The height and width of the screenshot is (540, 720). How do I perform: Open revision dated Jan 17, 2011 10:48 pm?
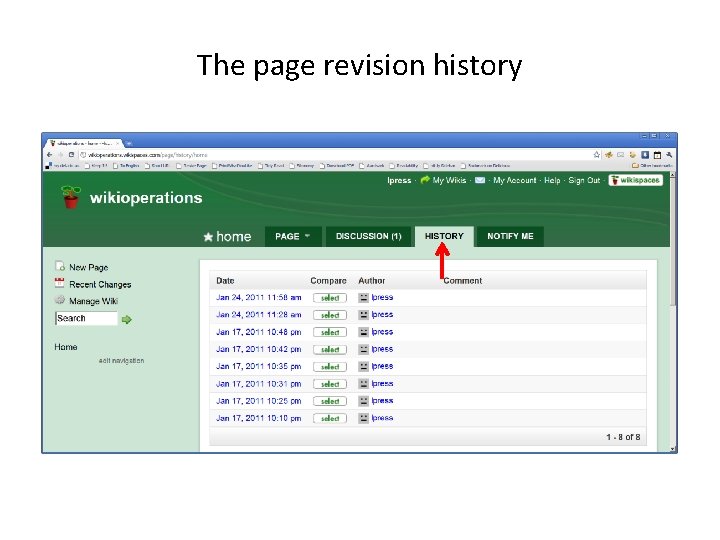(259, 332)
